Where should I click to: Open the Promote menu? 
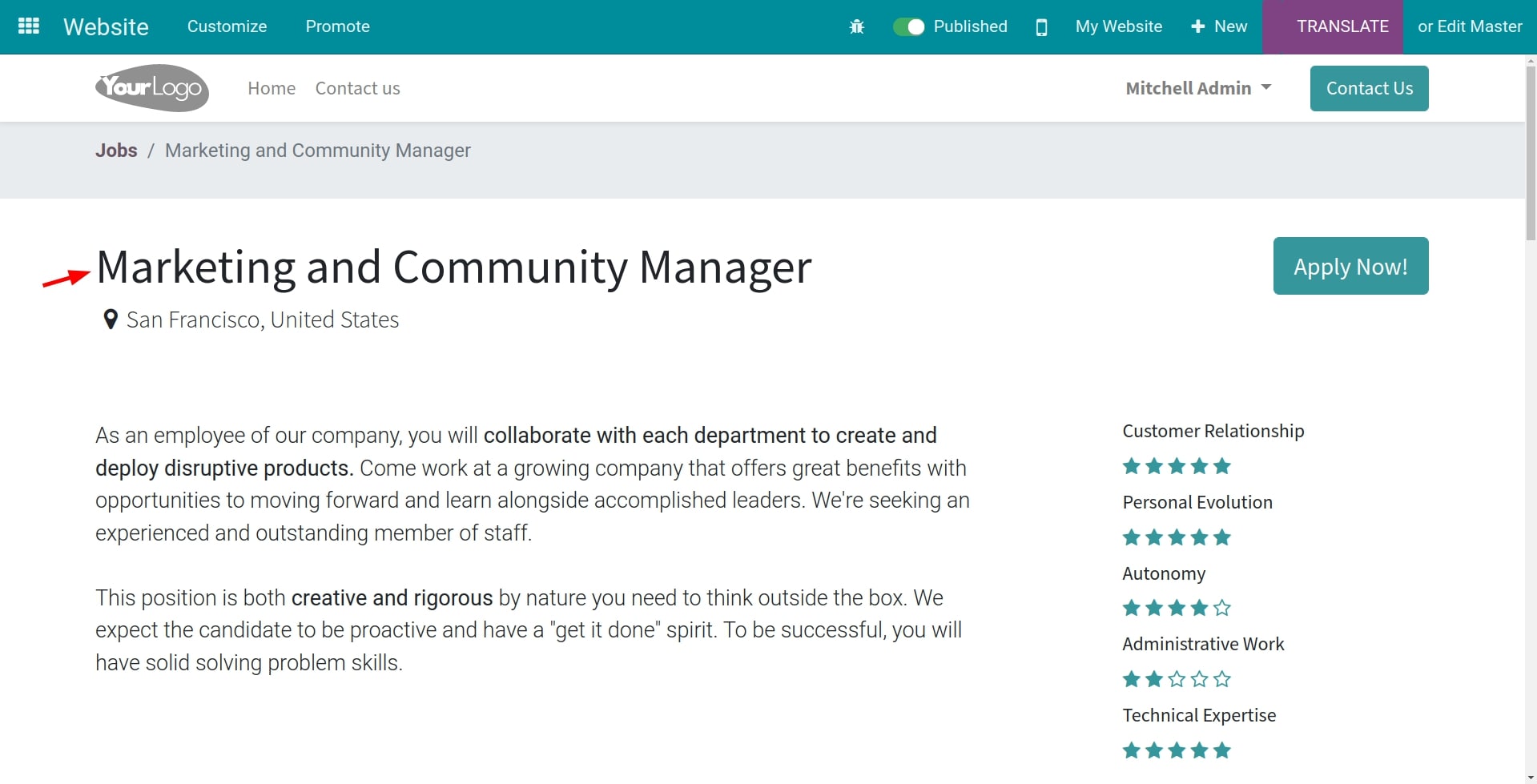coord(337,26)
